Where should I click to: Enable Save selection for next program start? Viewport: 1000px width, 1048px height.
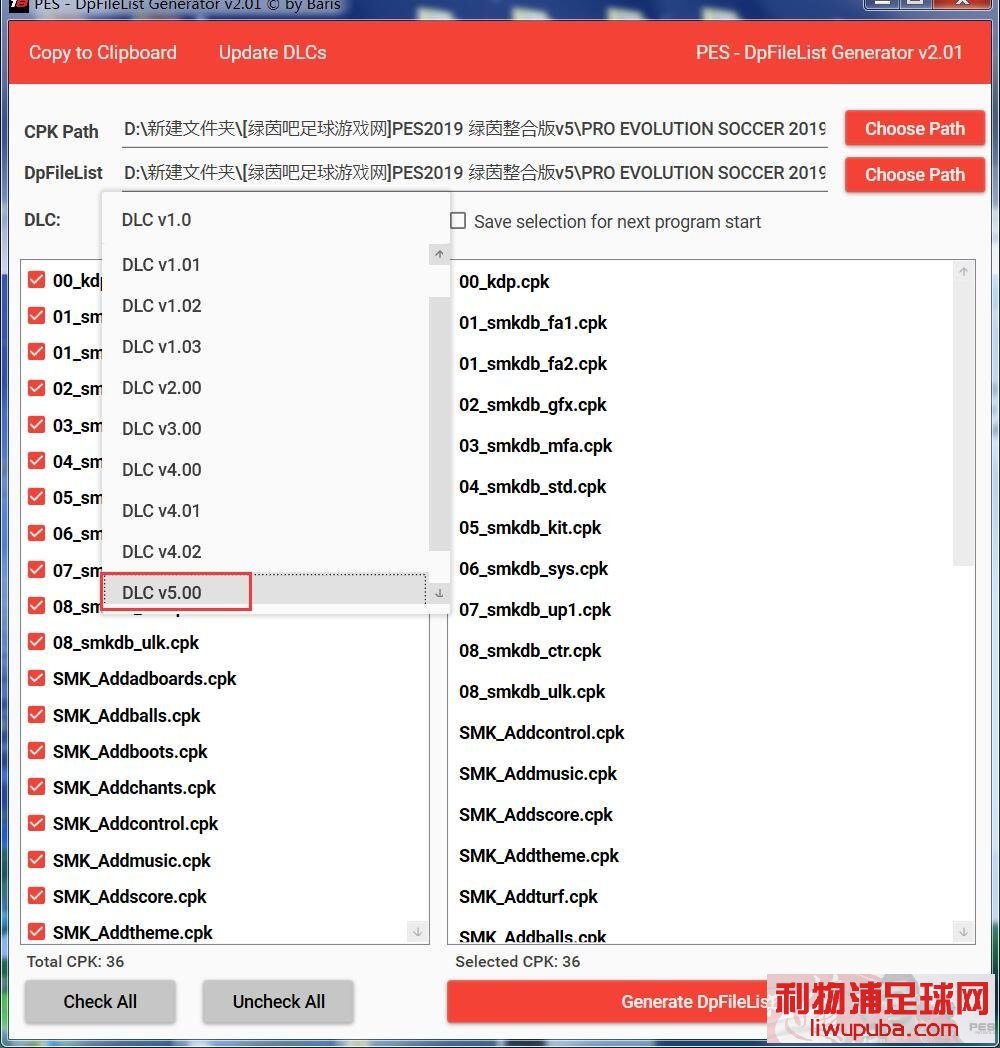(458, 221)
